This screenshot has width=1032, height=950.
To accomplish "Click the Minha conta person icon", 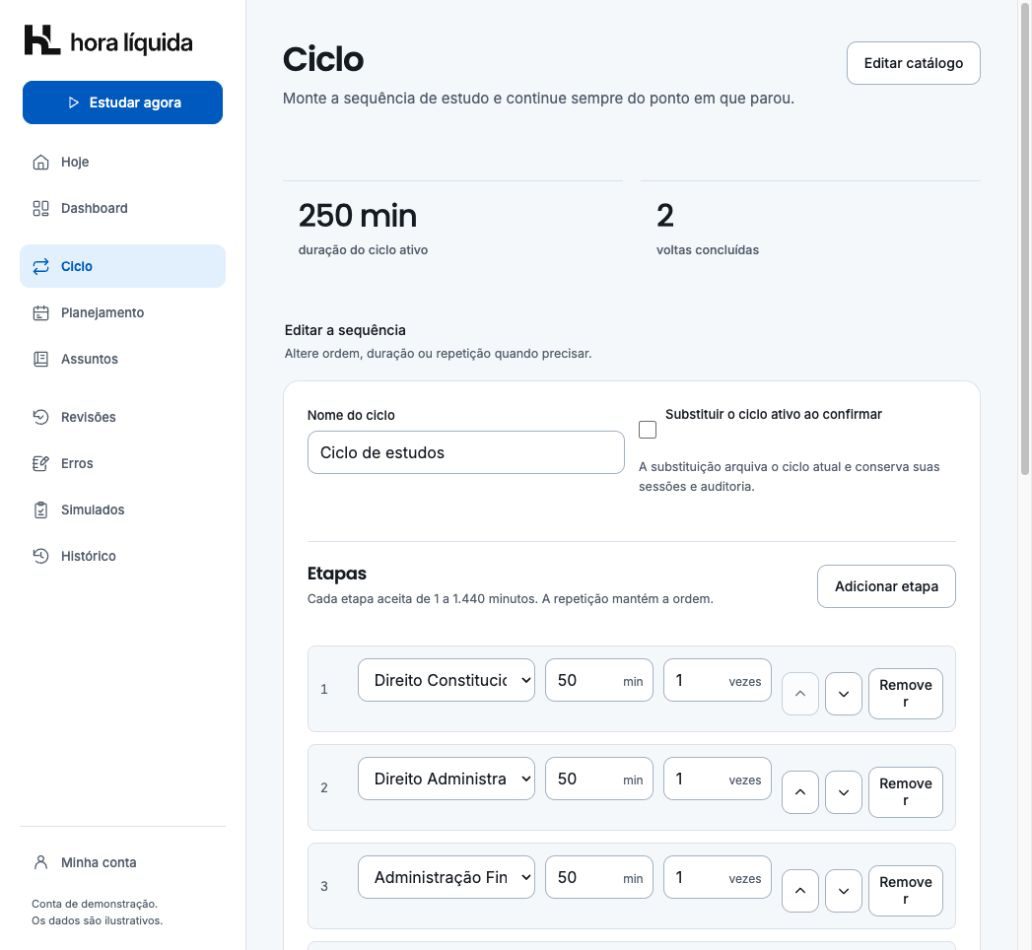I will [41, 862].
